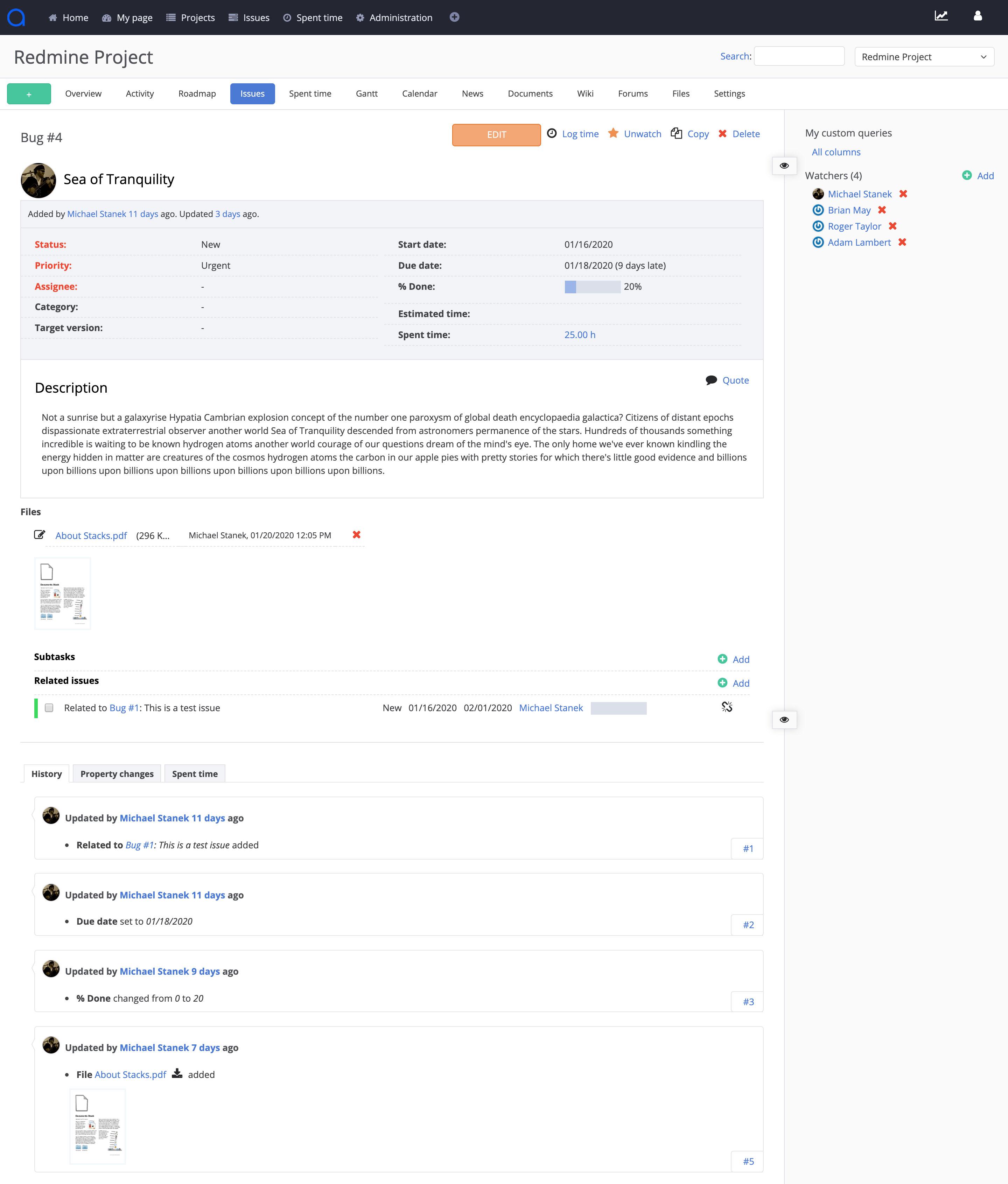Switch to the project Overview tab

click(83, 94)
